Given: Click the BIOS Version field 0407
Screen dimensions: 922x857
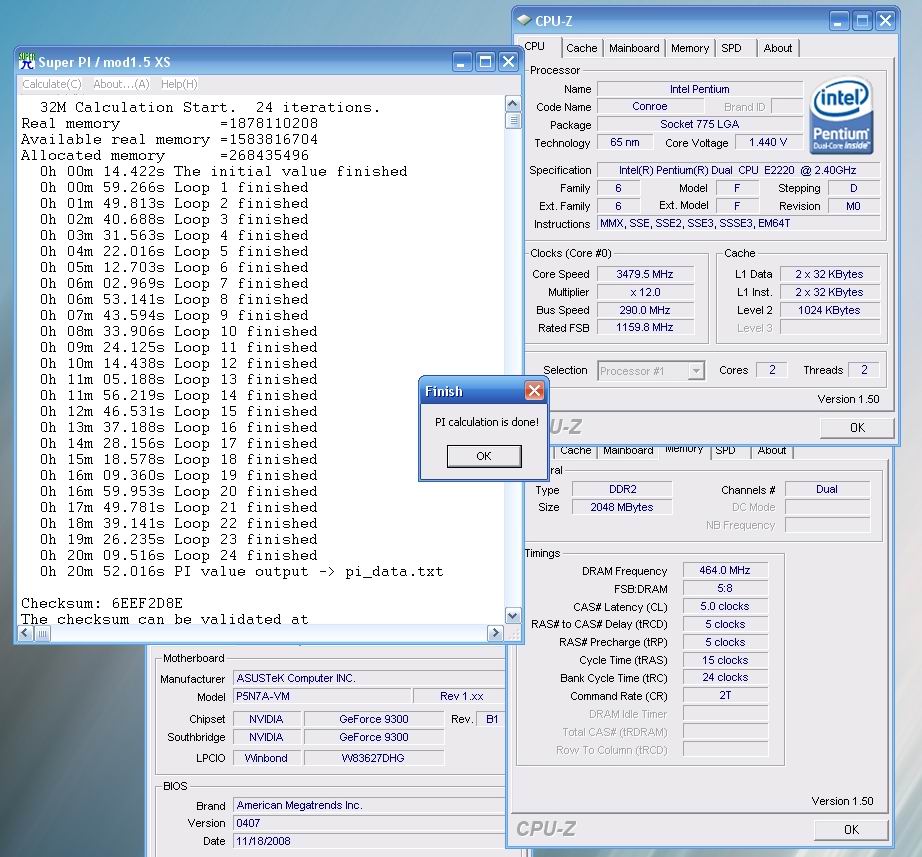Looking at the screenshot, I should 369,823.
